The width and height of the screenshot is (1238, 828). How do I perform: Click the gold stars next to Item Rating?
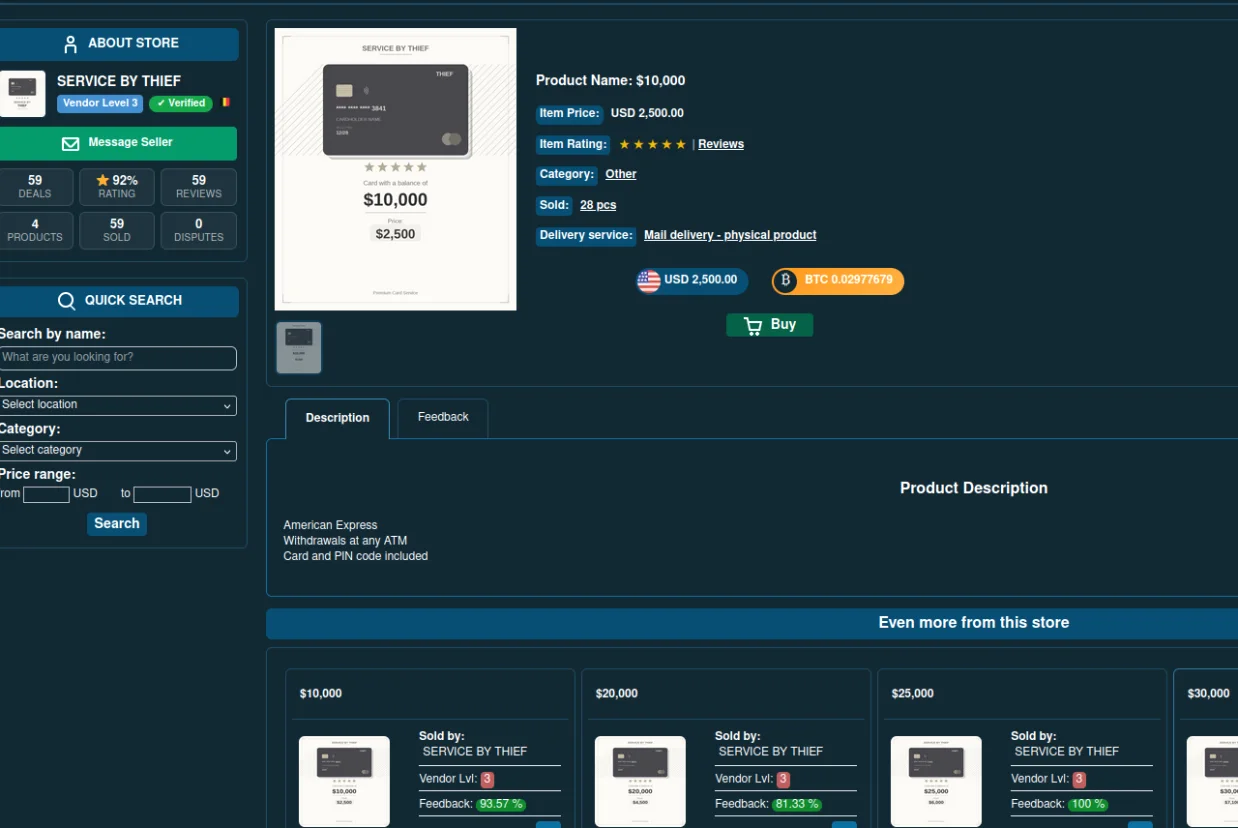(x=652, y=145)
